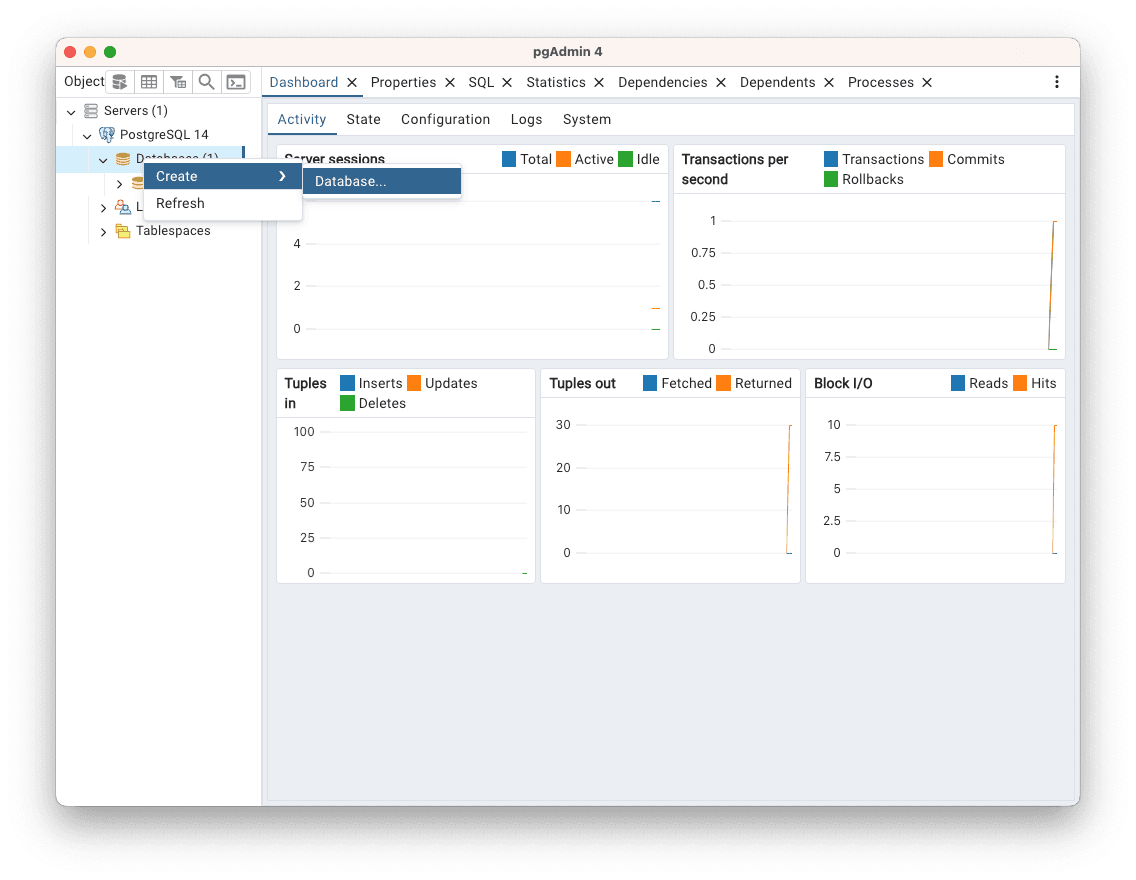The height and width of the screenshot is (880, 1136).
Task: Expand the child database node under Databases
Action: tap(120, 184)
